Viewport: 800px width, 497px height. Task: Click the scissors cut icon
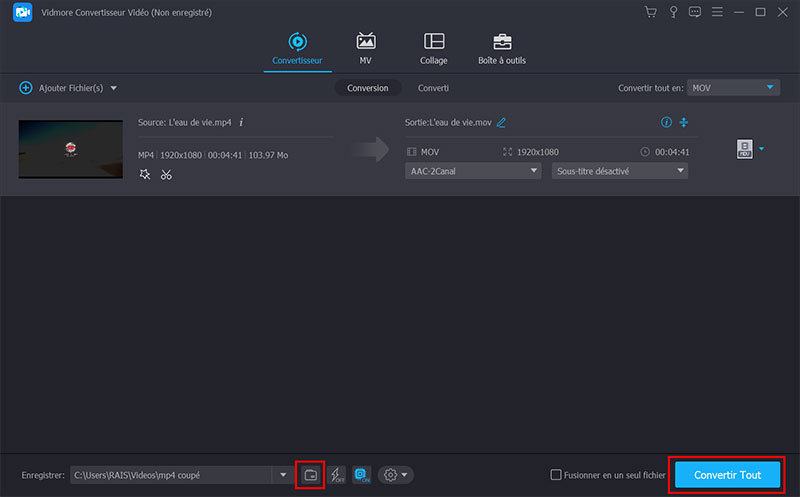coord(166,175)
